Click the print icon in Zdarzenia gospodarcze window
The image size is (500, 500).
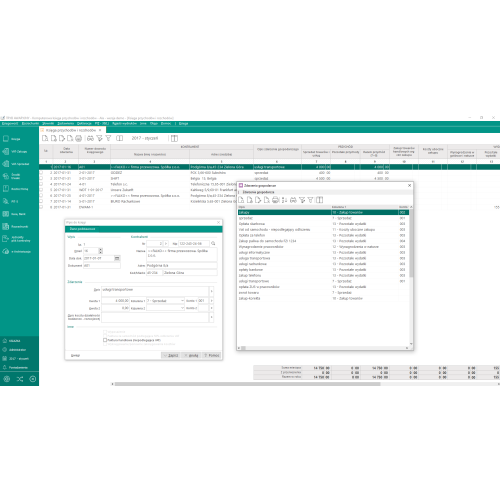(x=275, y=200)
